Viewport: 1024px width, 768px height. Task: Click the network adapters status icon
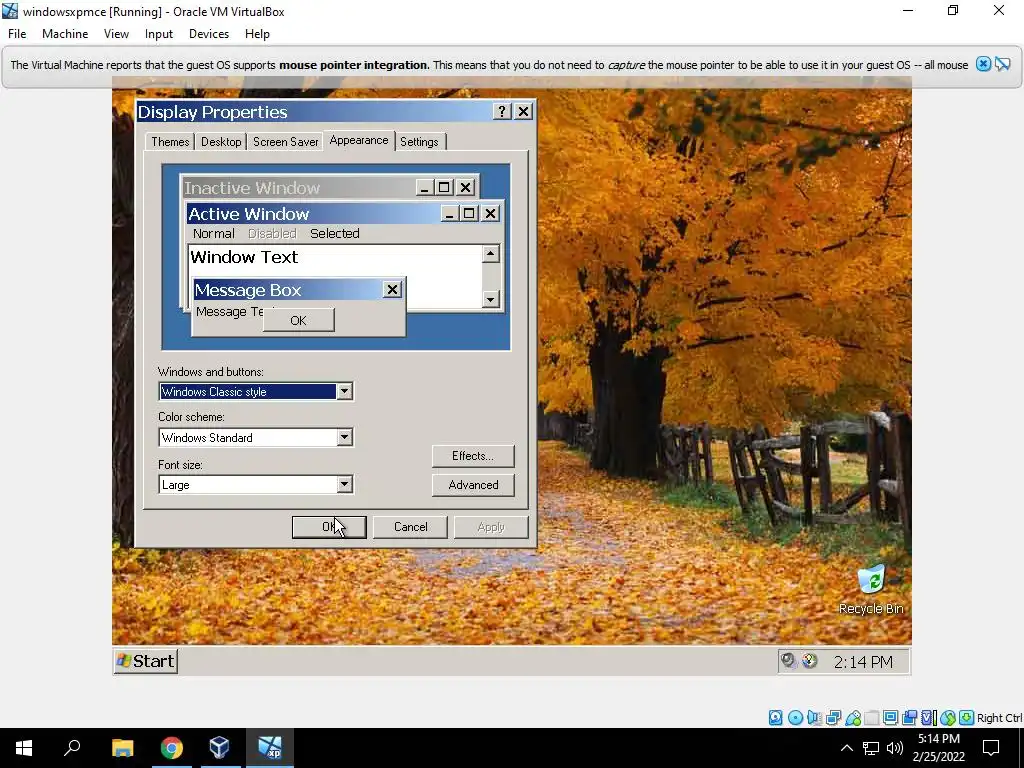833,718
